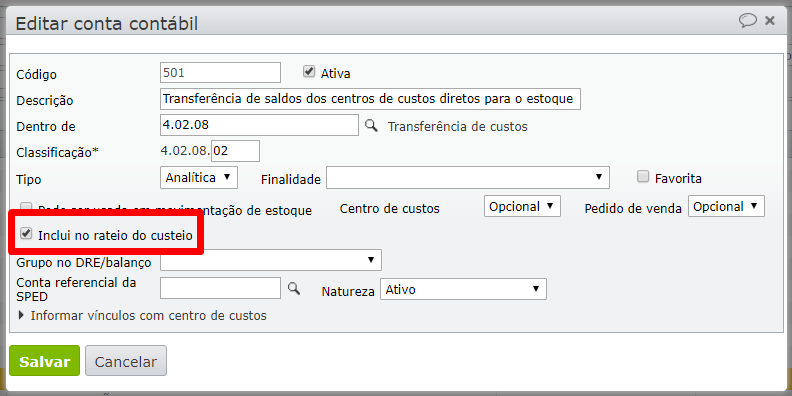Open the Tipo dropdown showing Analítica

199,178
